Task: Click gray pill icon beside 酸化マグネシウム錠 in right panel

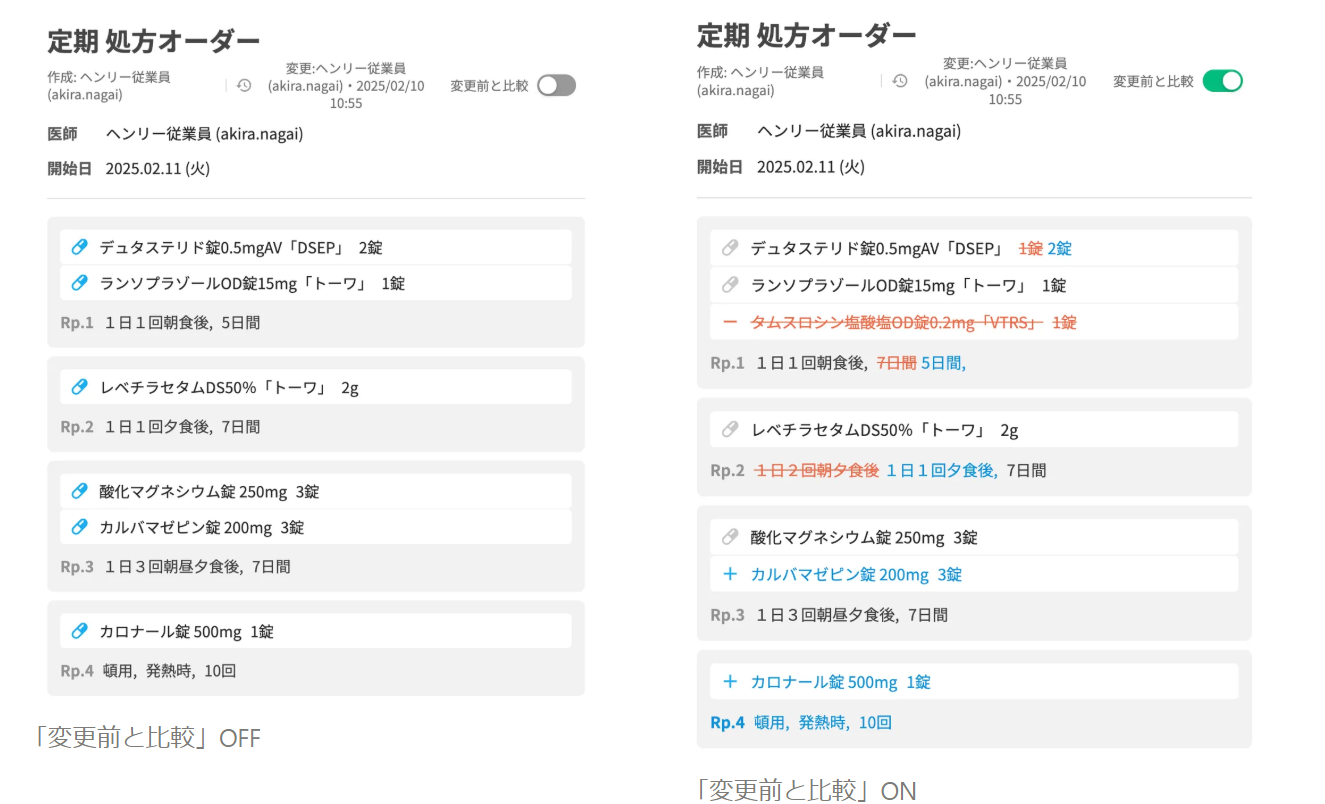Action: point(730,537)
